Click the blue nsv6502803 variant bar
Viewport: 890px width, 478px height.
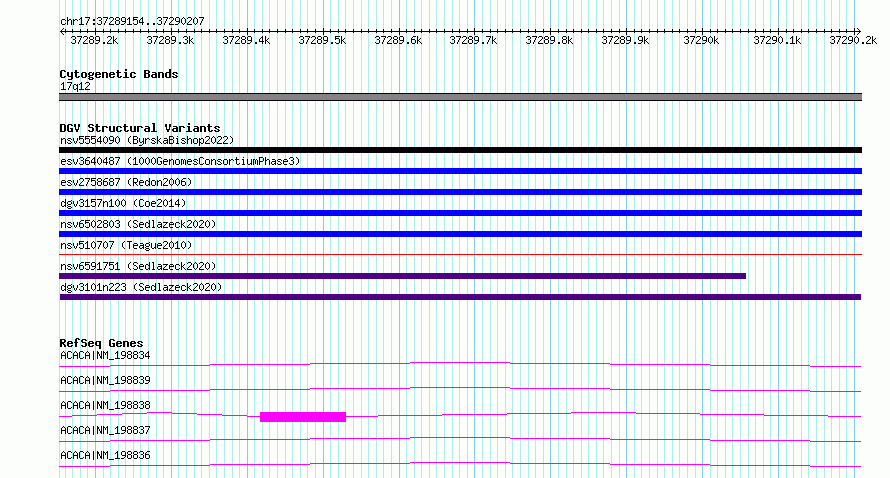coord(460,234)
